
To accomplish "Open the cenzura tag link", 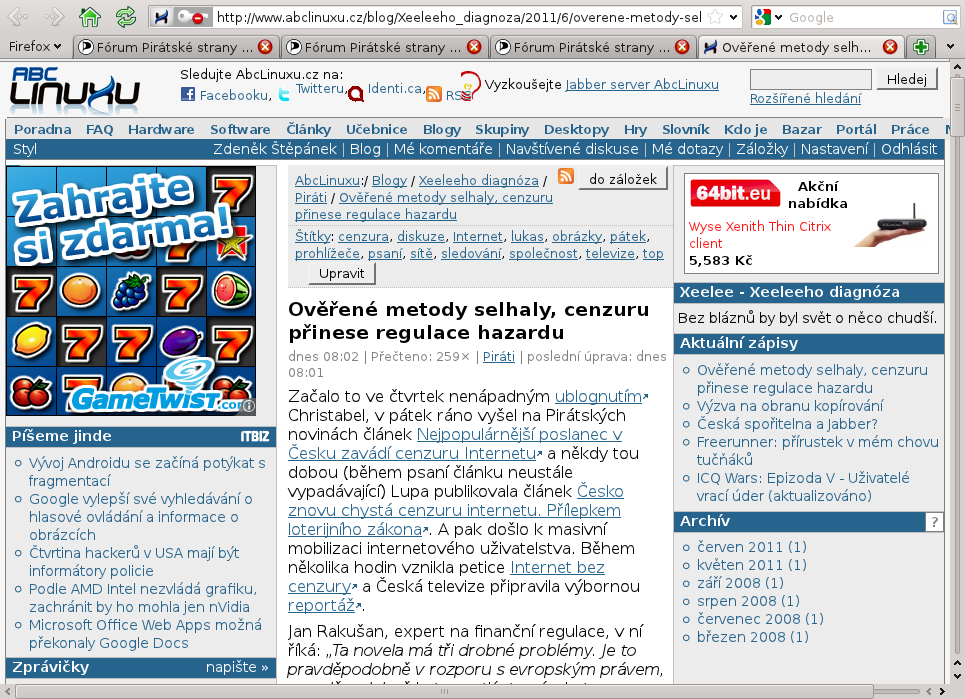I will click(363, 236).
